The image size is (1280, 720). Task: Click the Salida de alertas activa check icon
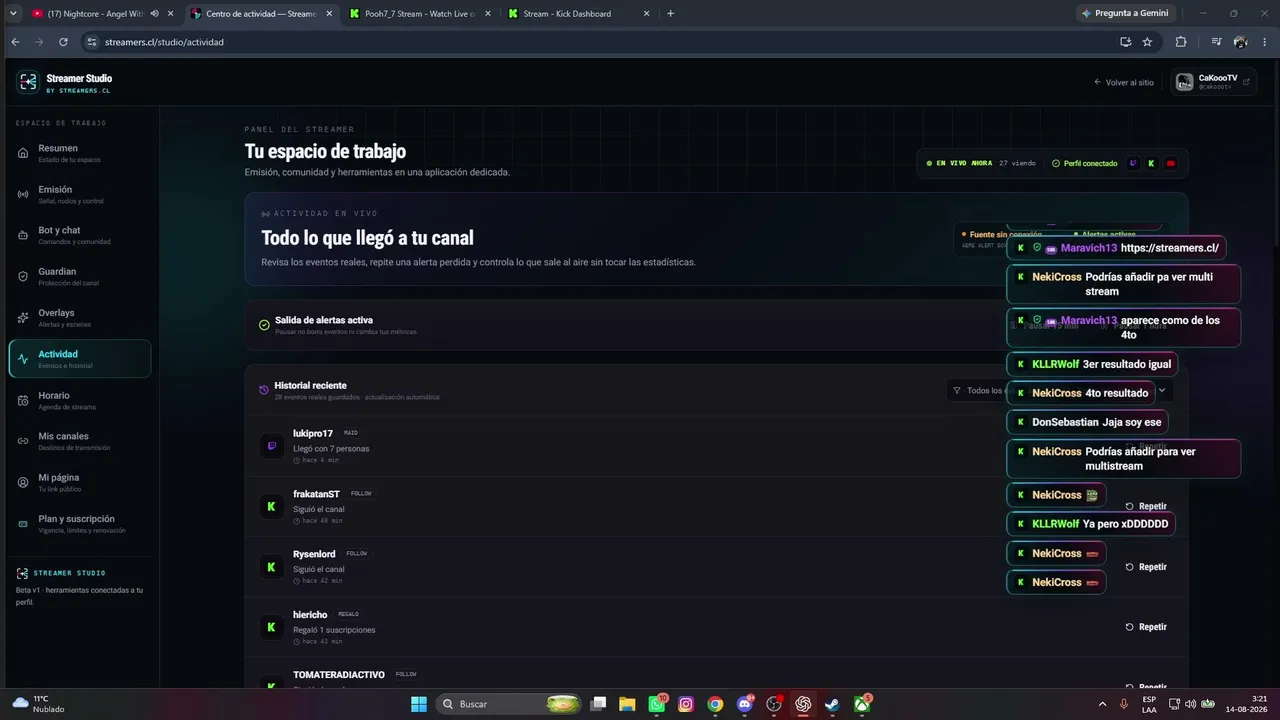(264, 325)
